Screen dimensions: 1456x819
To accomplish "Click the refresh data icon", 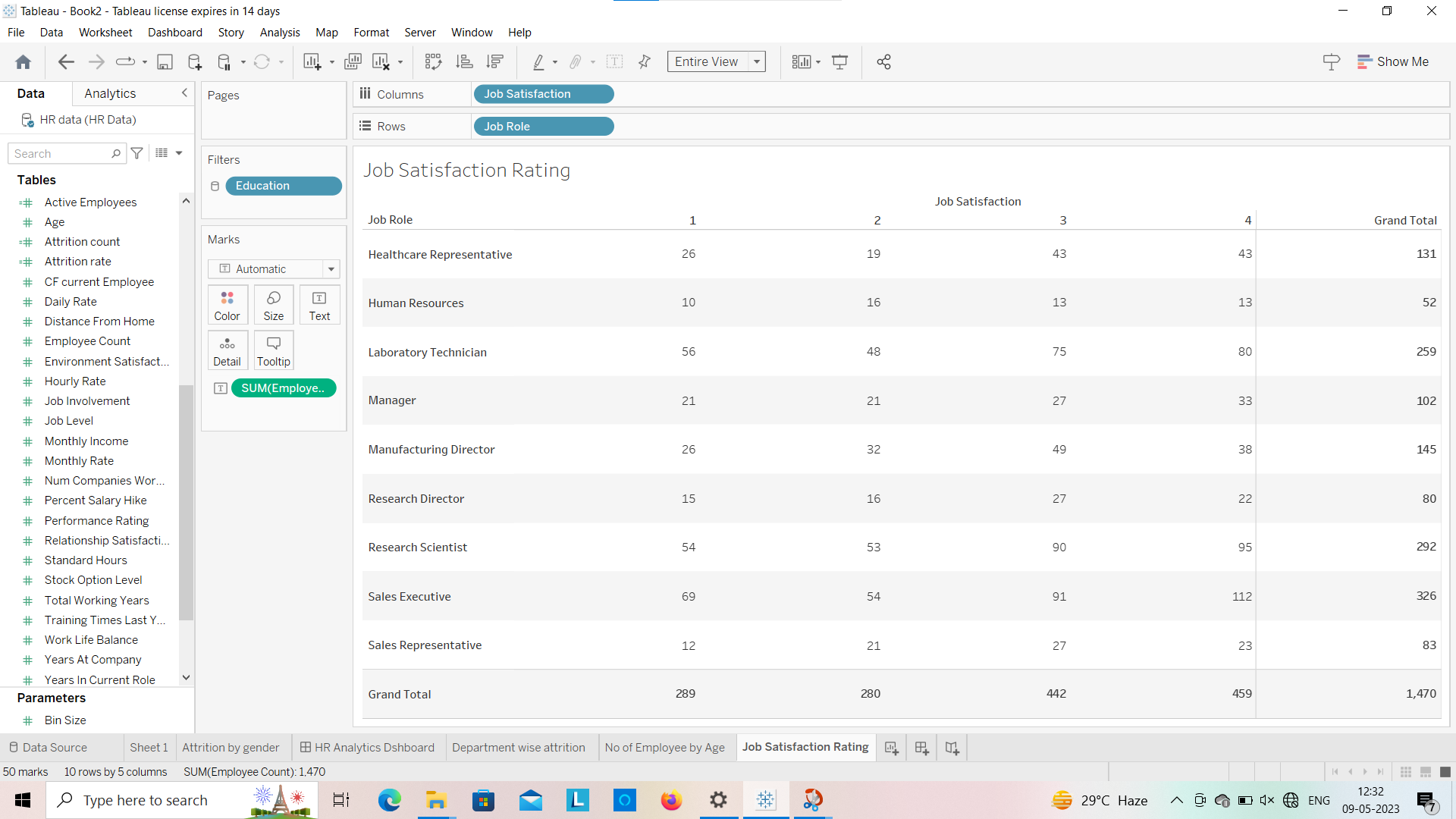I will coord(262,62).
